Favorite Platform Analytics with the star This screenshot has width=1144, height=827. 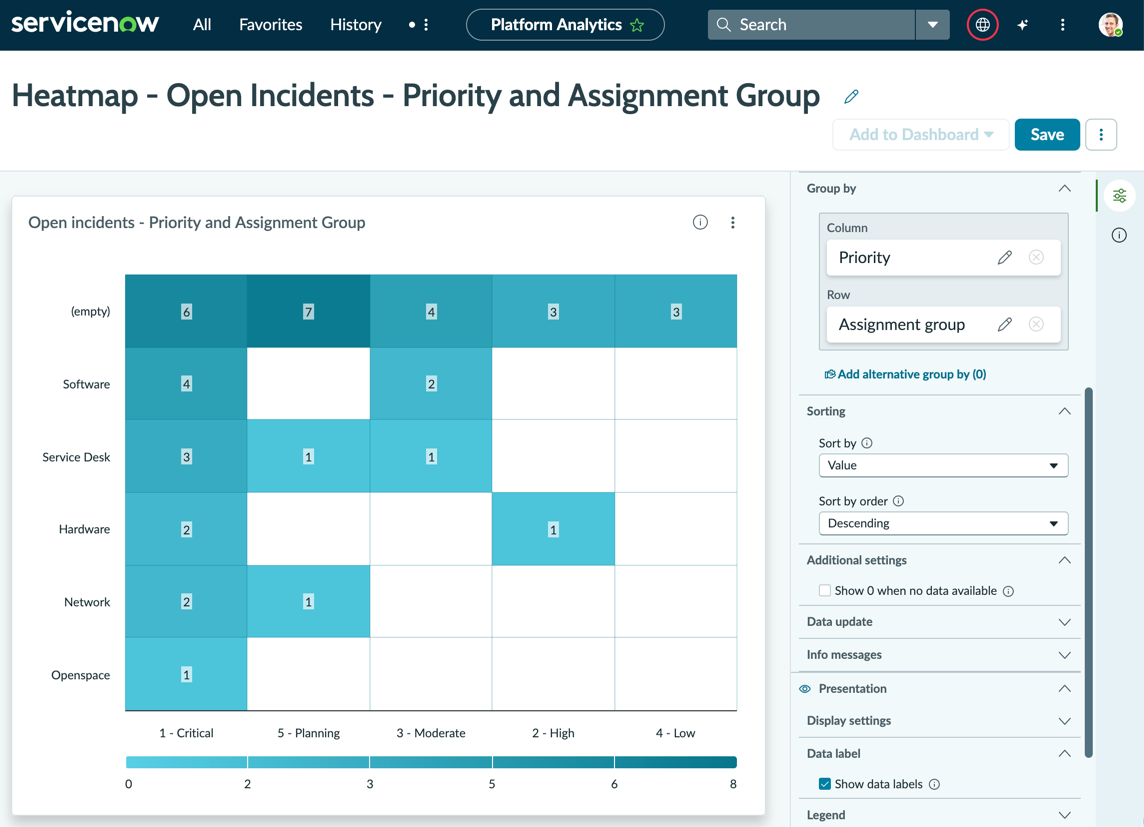tap(637, 26)
